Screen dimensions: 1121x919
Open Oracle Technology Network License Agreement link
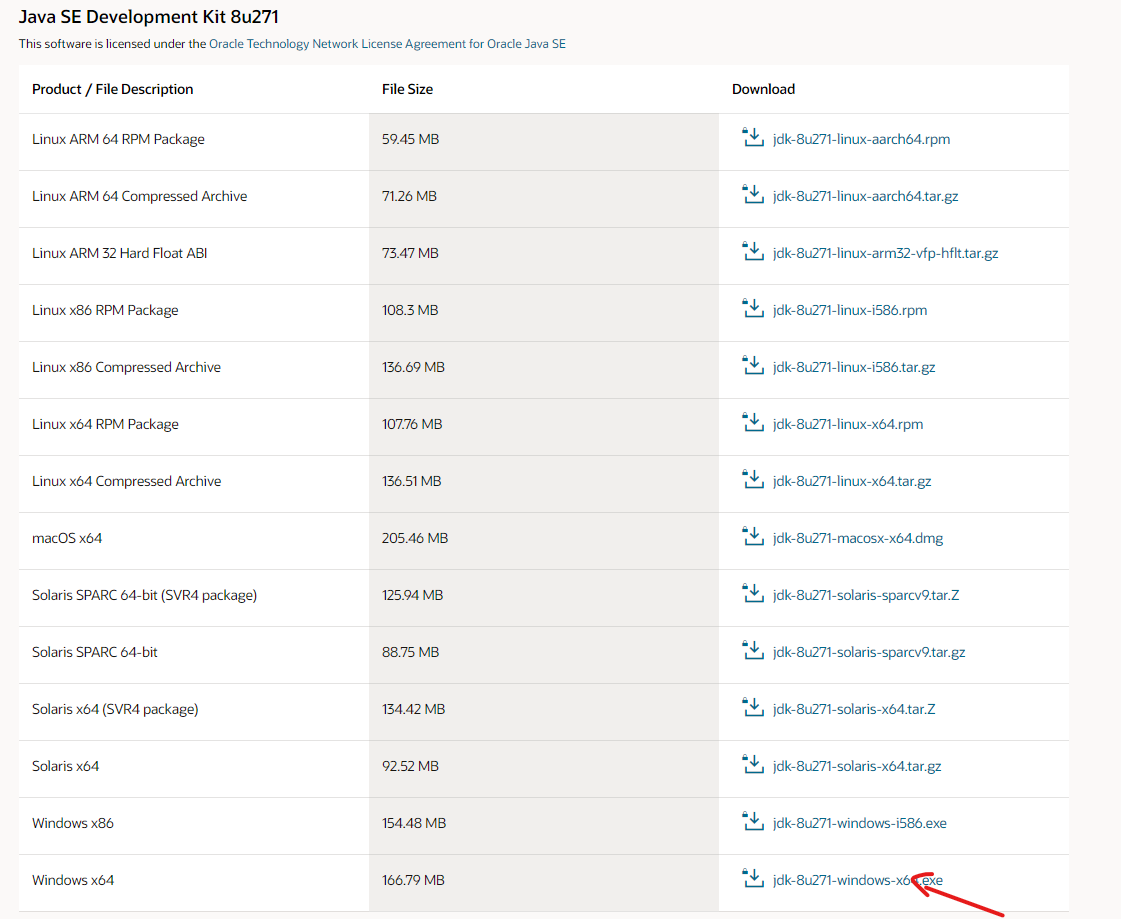pyautogui.click(x=387, y=44)
